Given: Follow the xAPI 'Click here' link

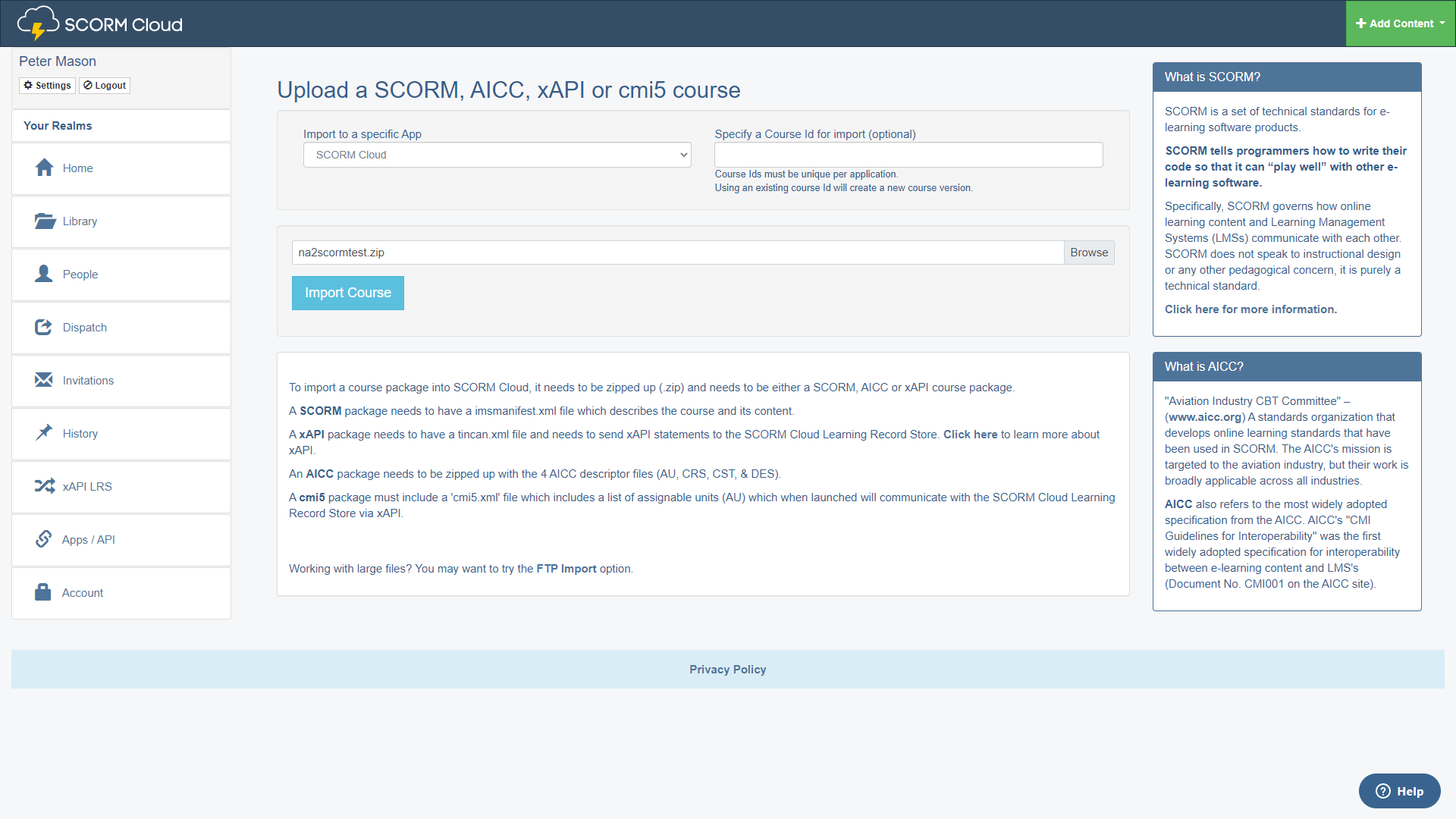Looking at the screenshot, I should (x=970, y=435).
